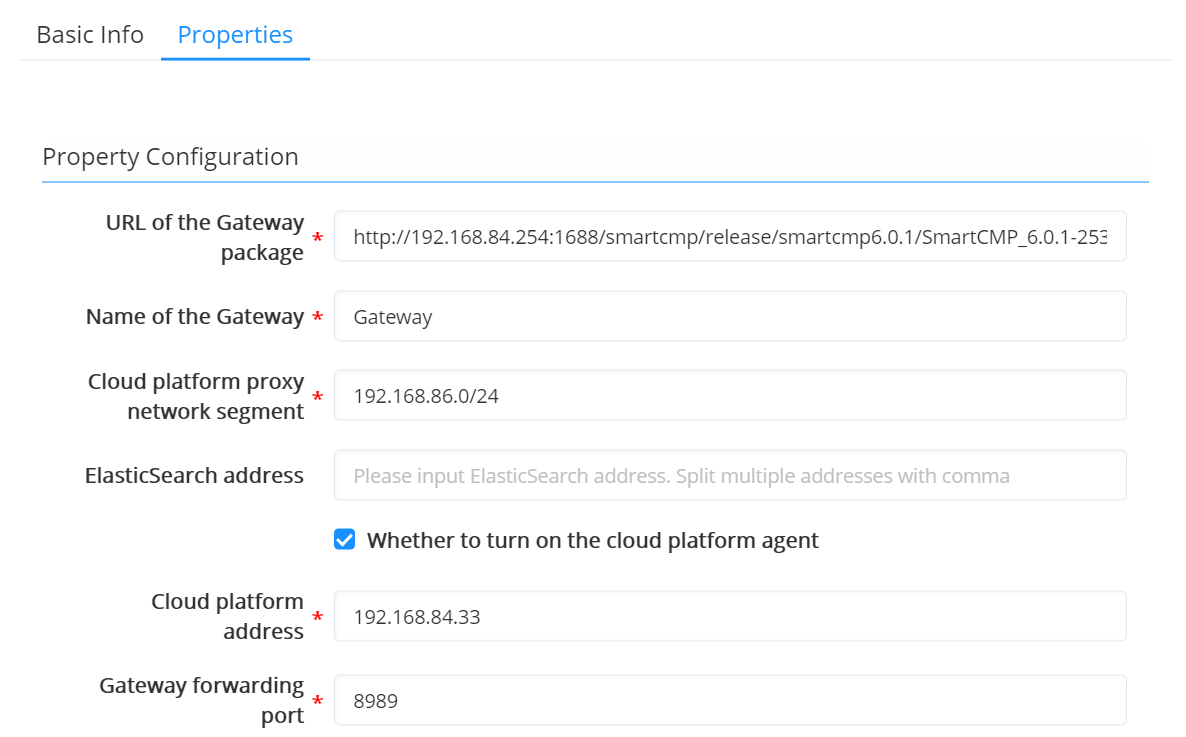The height and width of the screenshot is (737, 1186).
Task: Disable the cloud platform agent checkbox
Action: click(344, 539)
